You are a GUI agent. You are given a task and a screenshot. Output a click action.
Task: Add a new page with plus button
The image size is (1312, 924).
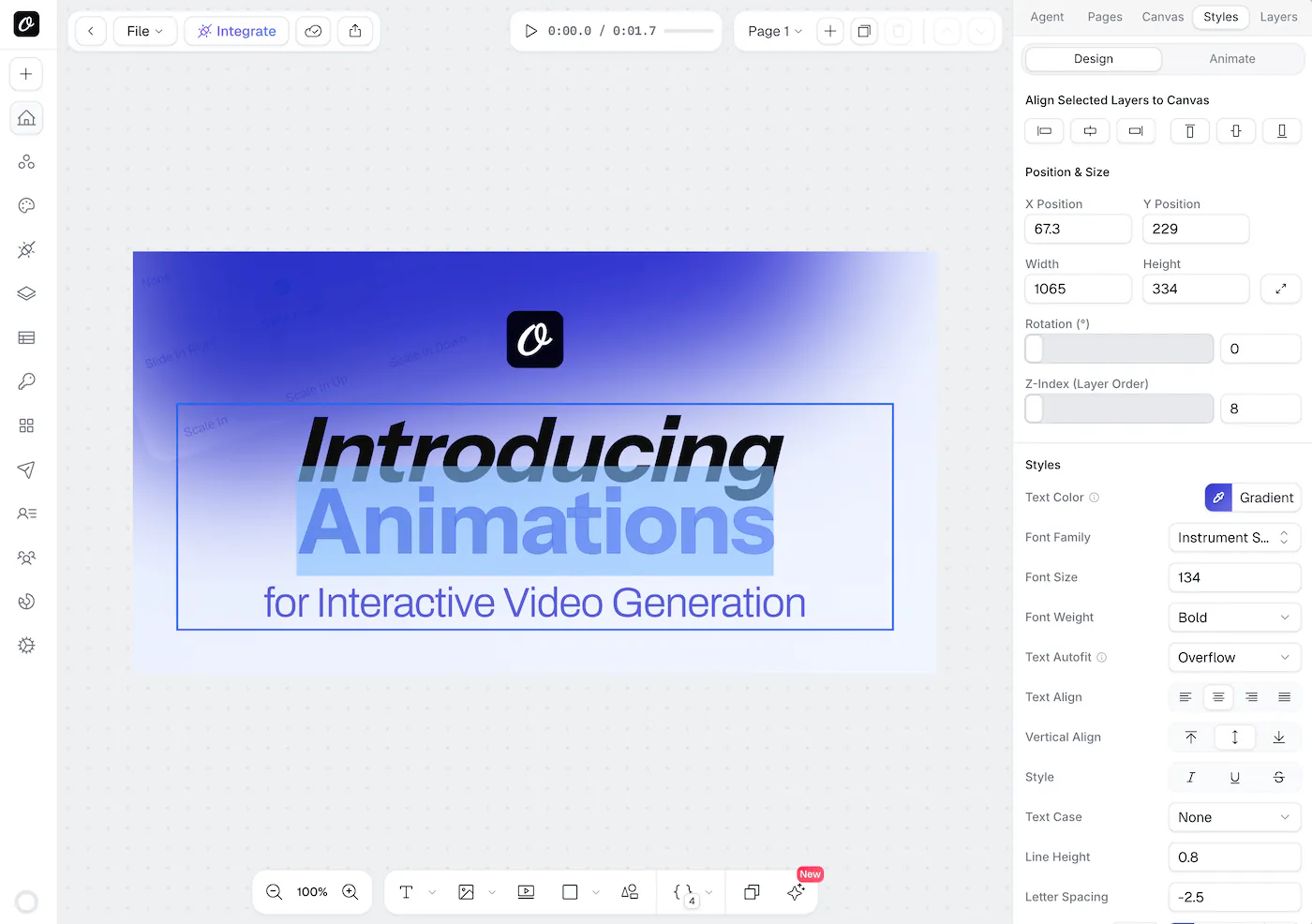pos(830,31)
